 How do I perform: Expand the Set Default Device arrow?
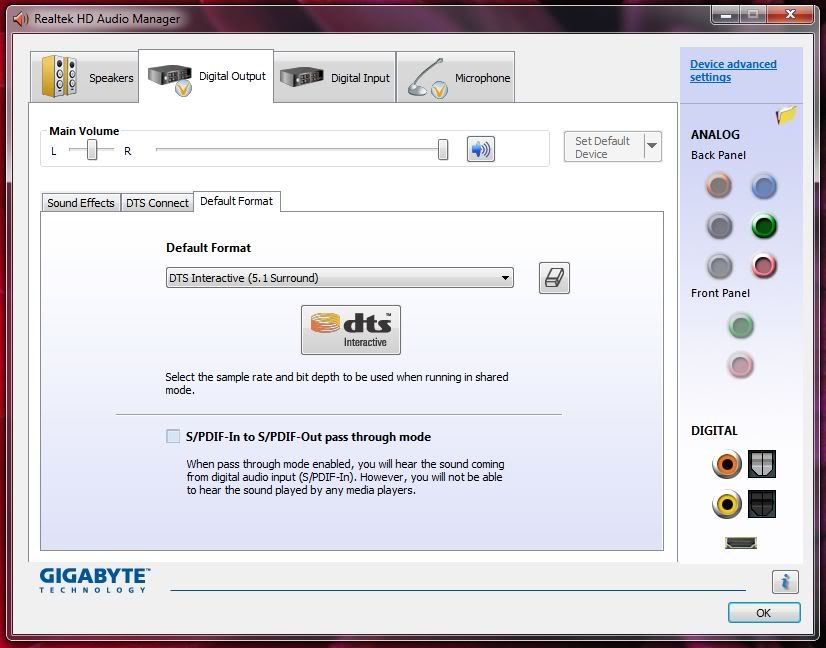click(652, 147)
